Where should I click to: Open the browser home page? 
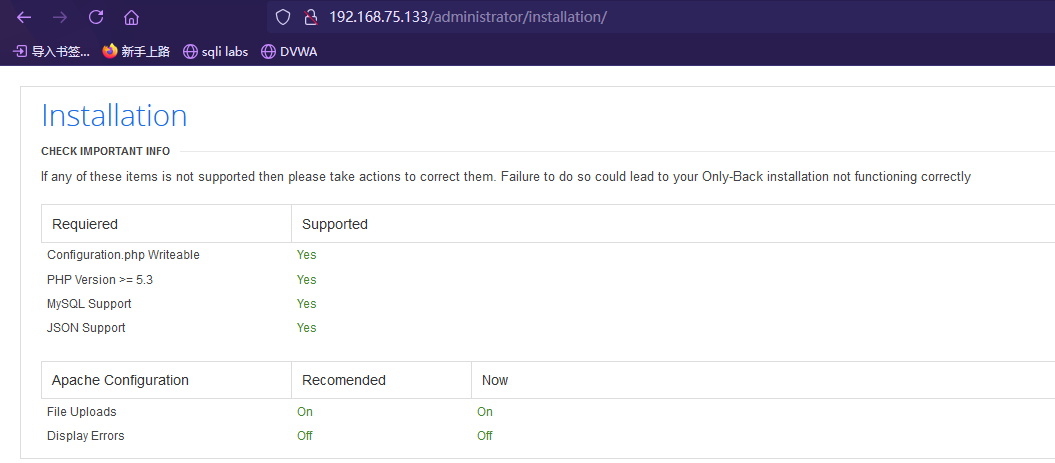131,17
